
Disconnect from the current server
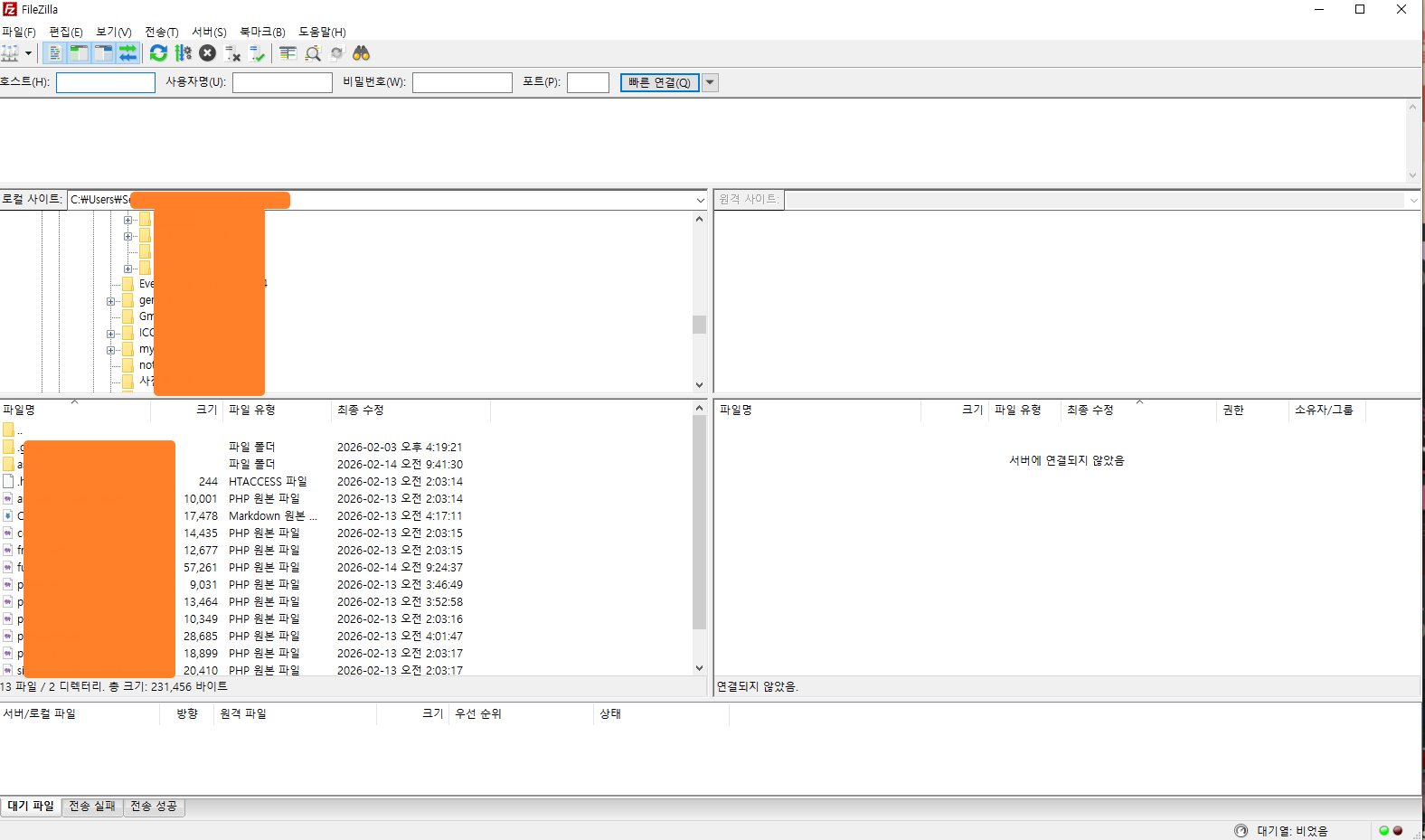232,53
